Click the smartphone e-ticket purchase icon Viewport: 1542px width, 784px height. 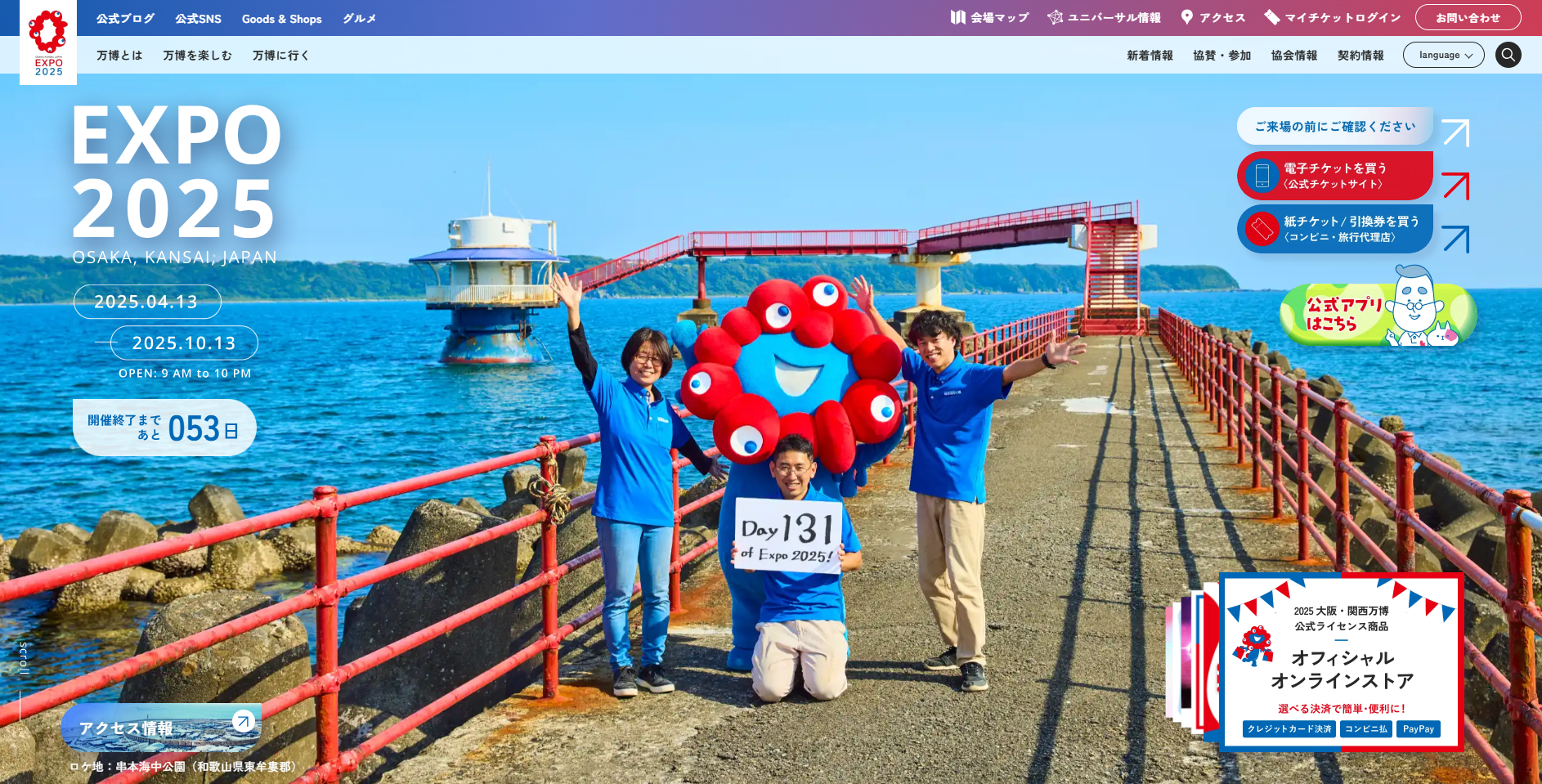[x=1262, y=176]
